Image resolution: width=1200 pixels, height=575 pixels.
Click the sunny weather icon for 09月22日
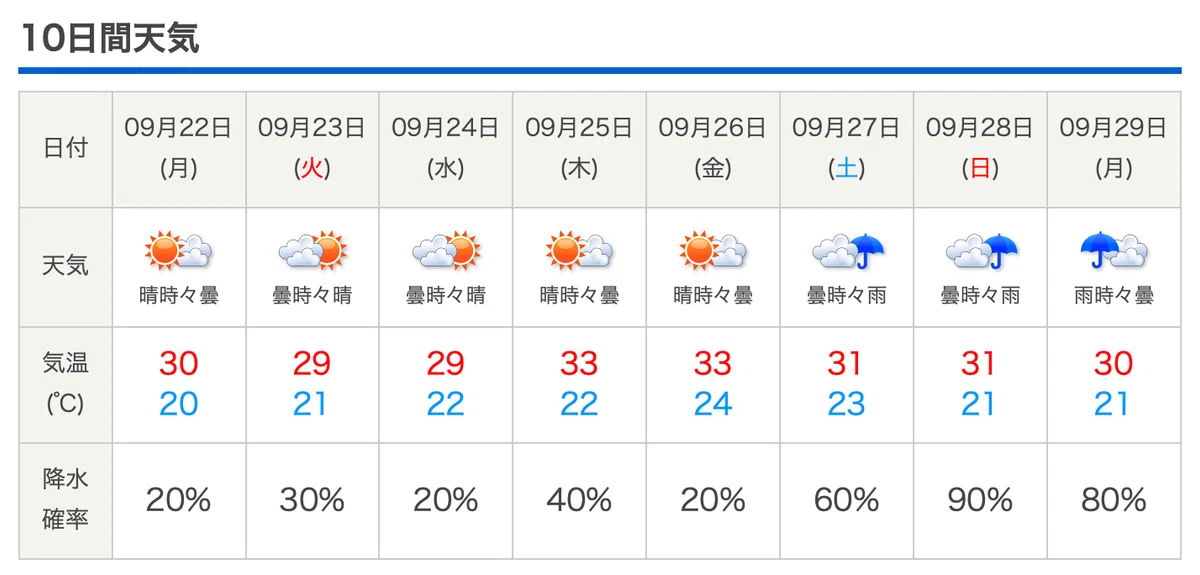pos(179,250)
